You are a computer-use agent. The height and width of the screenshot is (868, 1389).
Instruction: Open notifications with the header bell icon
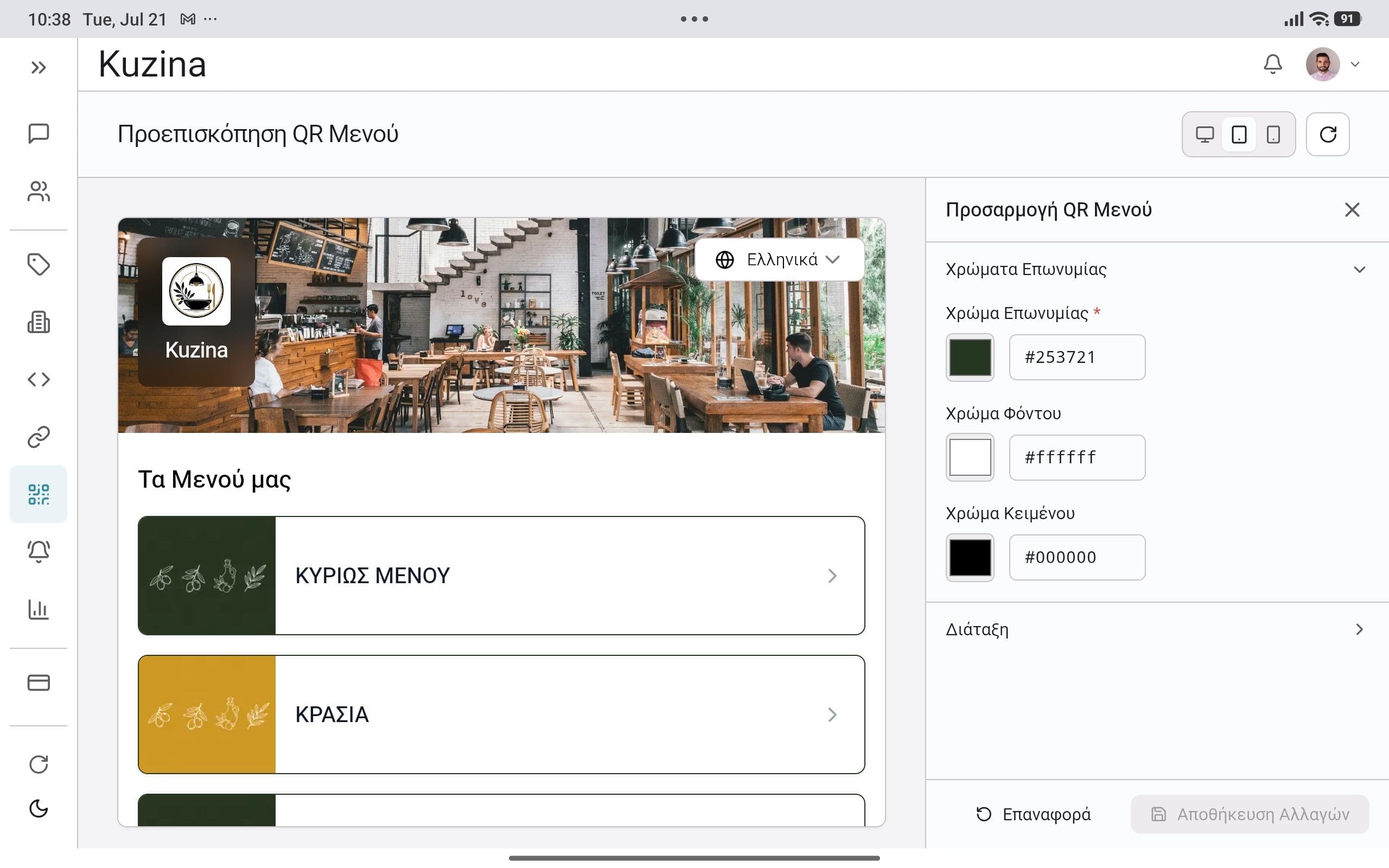click(1272, 65)
